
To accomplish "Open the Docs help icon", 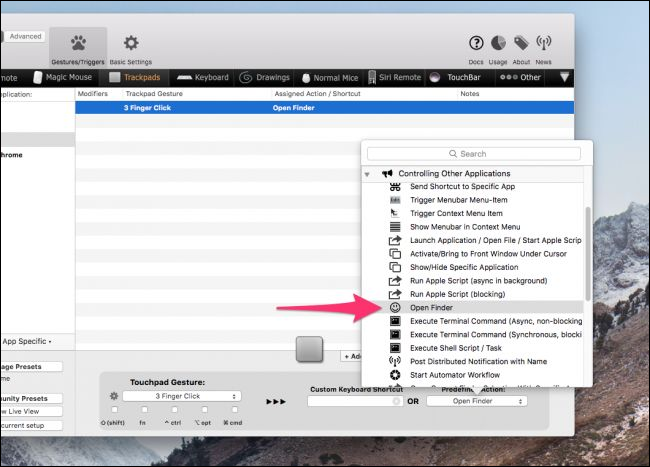I will [x=475, y=43].
